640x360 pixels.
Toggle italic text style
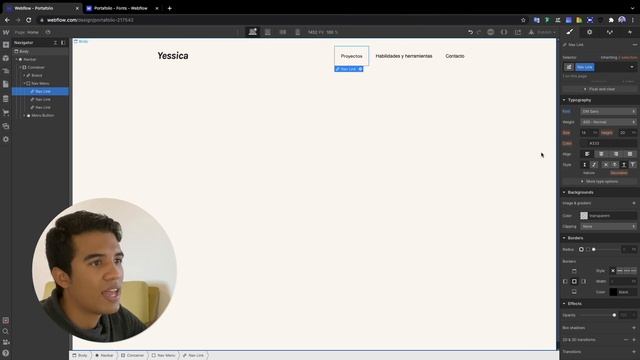click(x=594, y=165)
